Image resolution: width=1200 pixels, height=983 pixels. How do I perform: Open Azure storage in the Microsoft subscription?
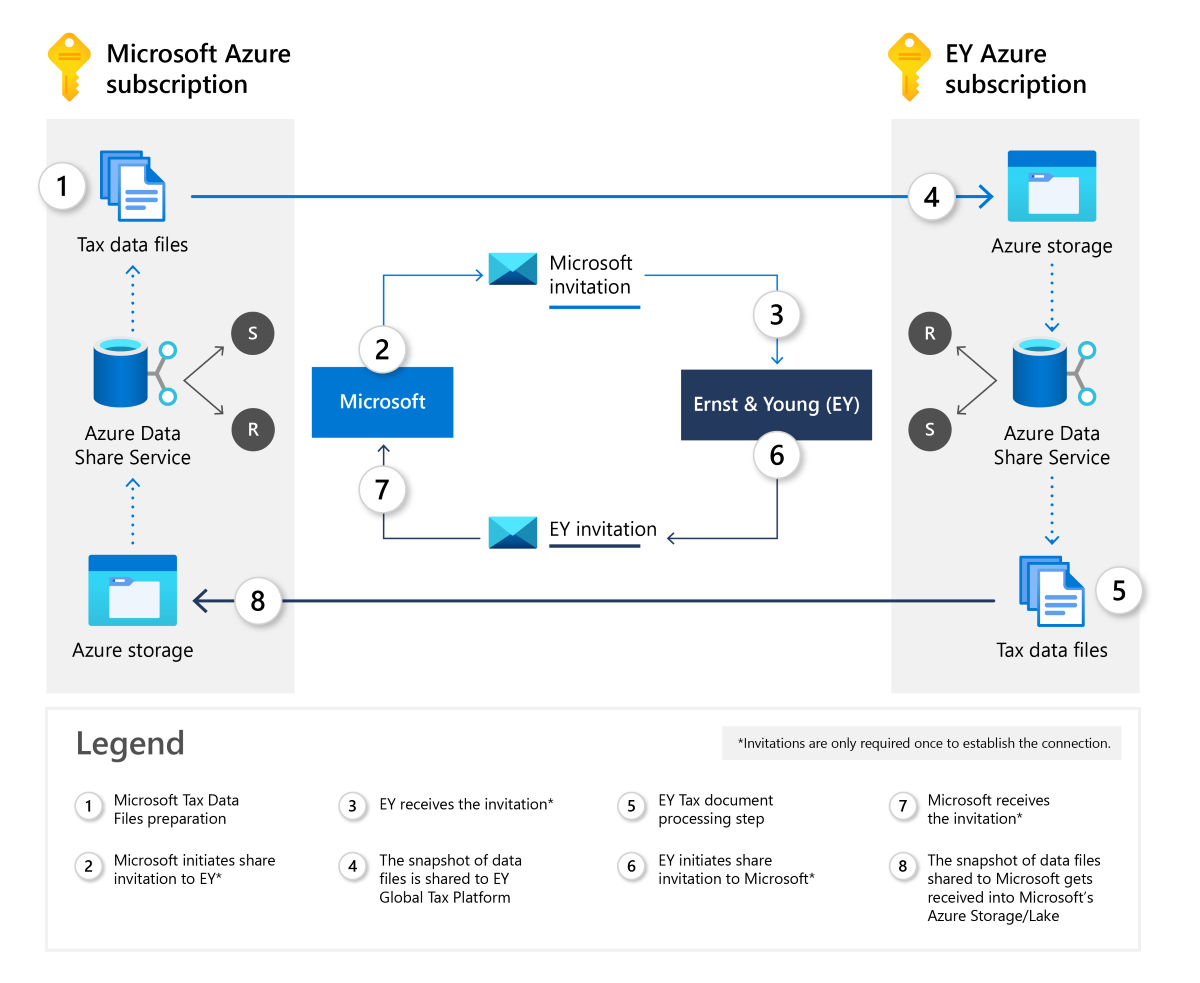132,590
